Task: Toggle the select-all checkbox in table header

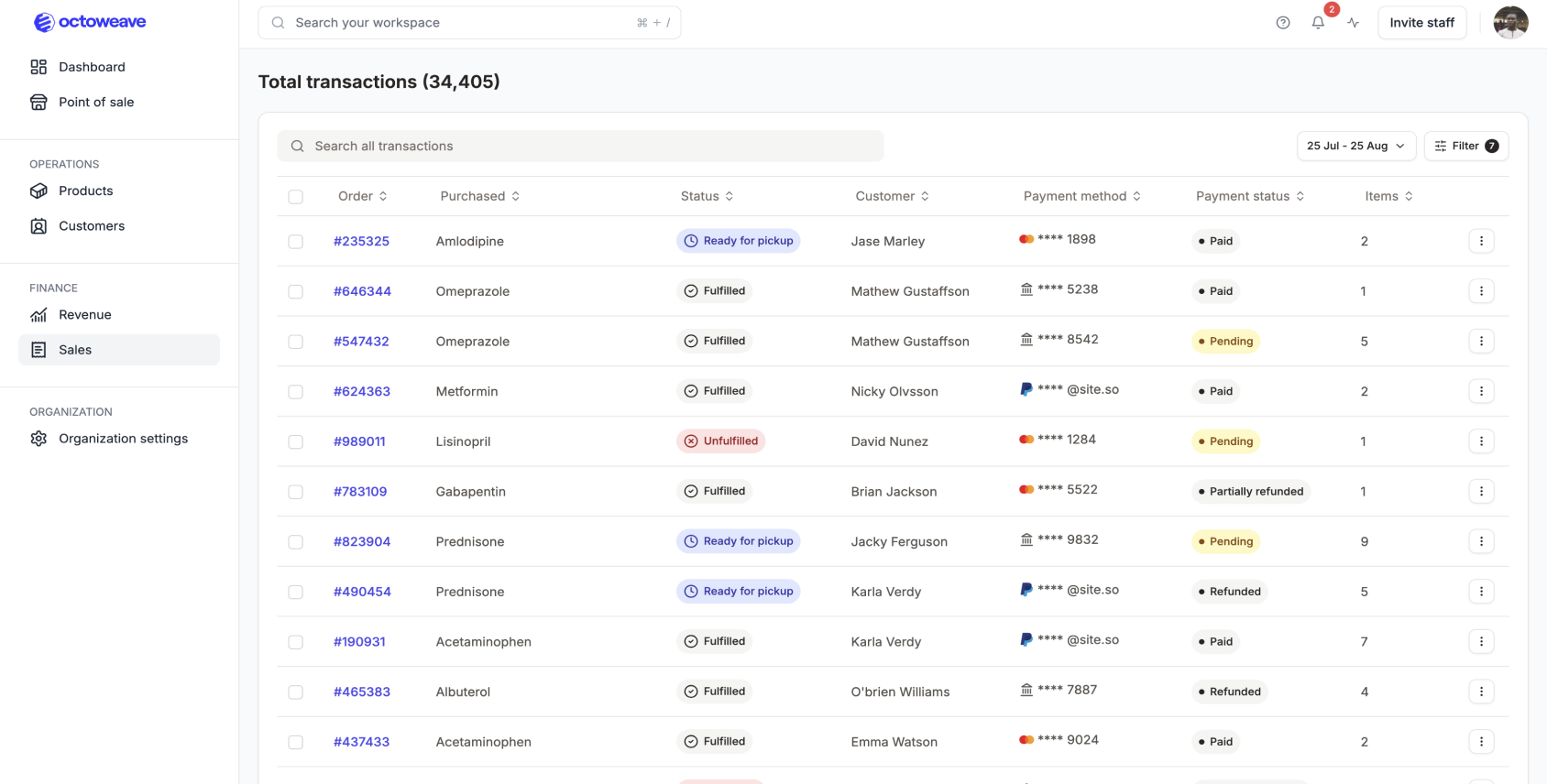Action: click(x=295, y=197)
